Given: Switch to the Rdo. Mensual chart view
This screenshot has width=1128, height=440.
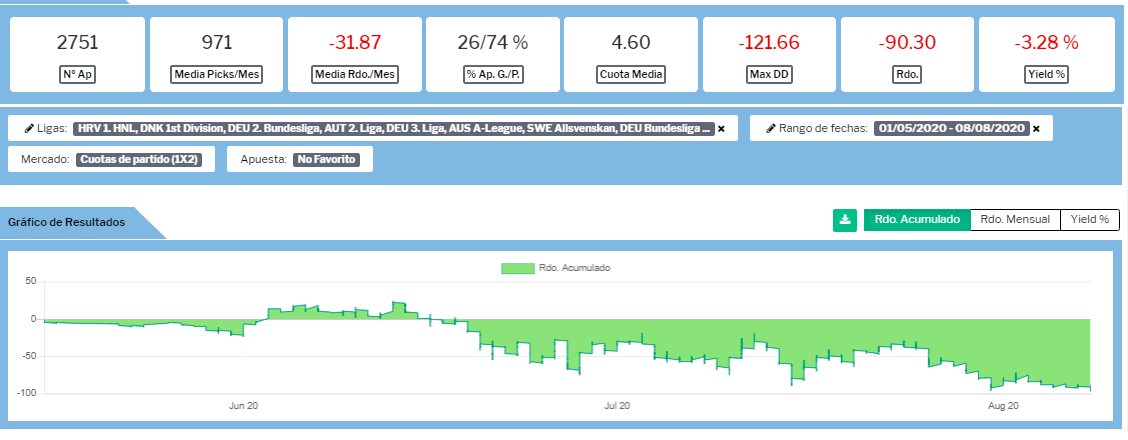Looking at the screenshot, I should [1015, 220].
